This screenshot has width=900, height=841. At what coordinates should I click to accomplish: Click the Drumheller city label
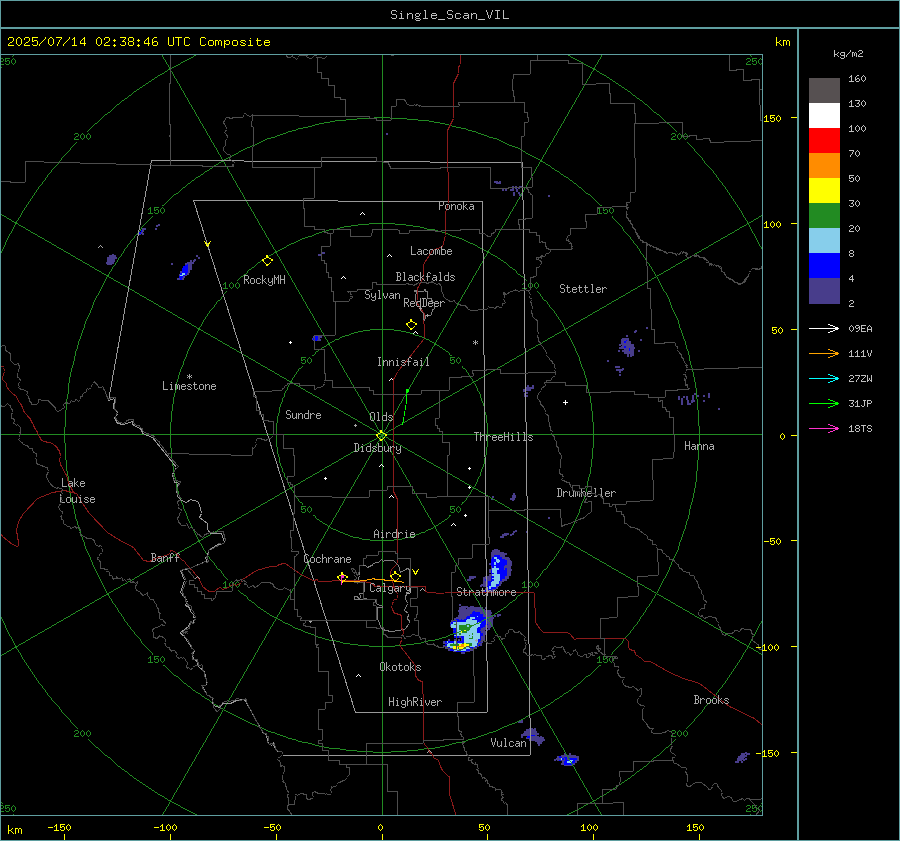586,493
